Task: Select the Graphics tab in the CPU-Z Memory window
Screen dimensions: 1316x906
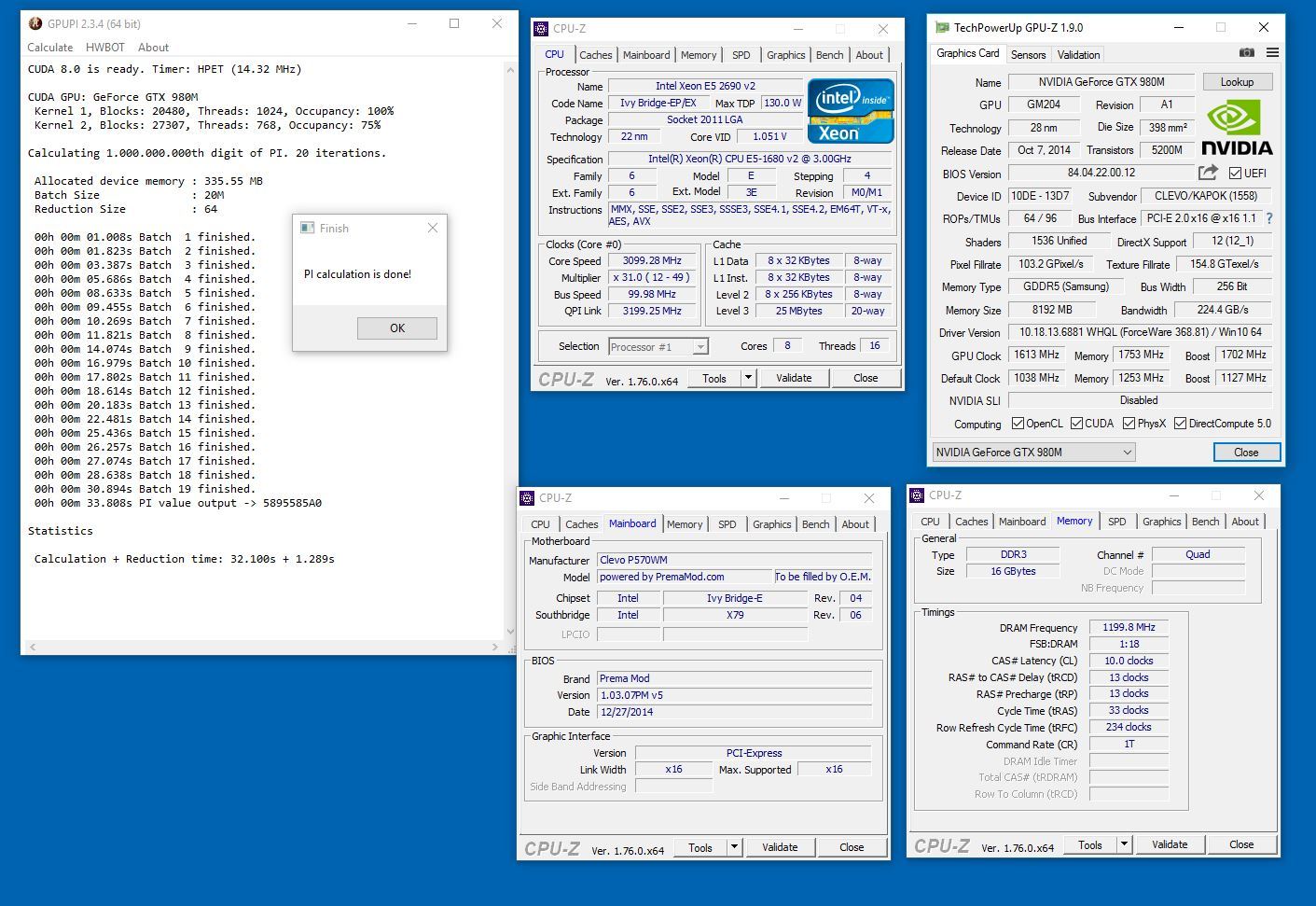Action: 1162,522
